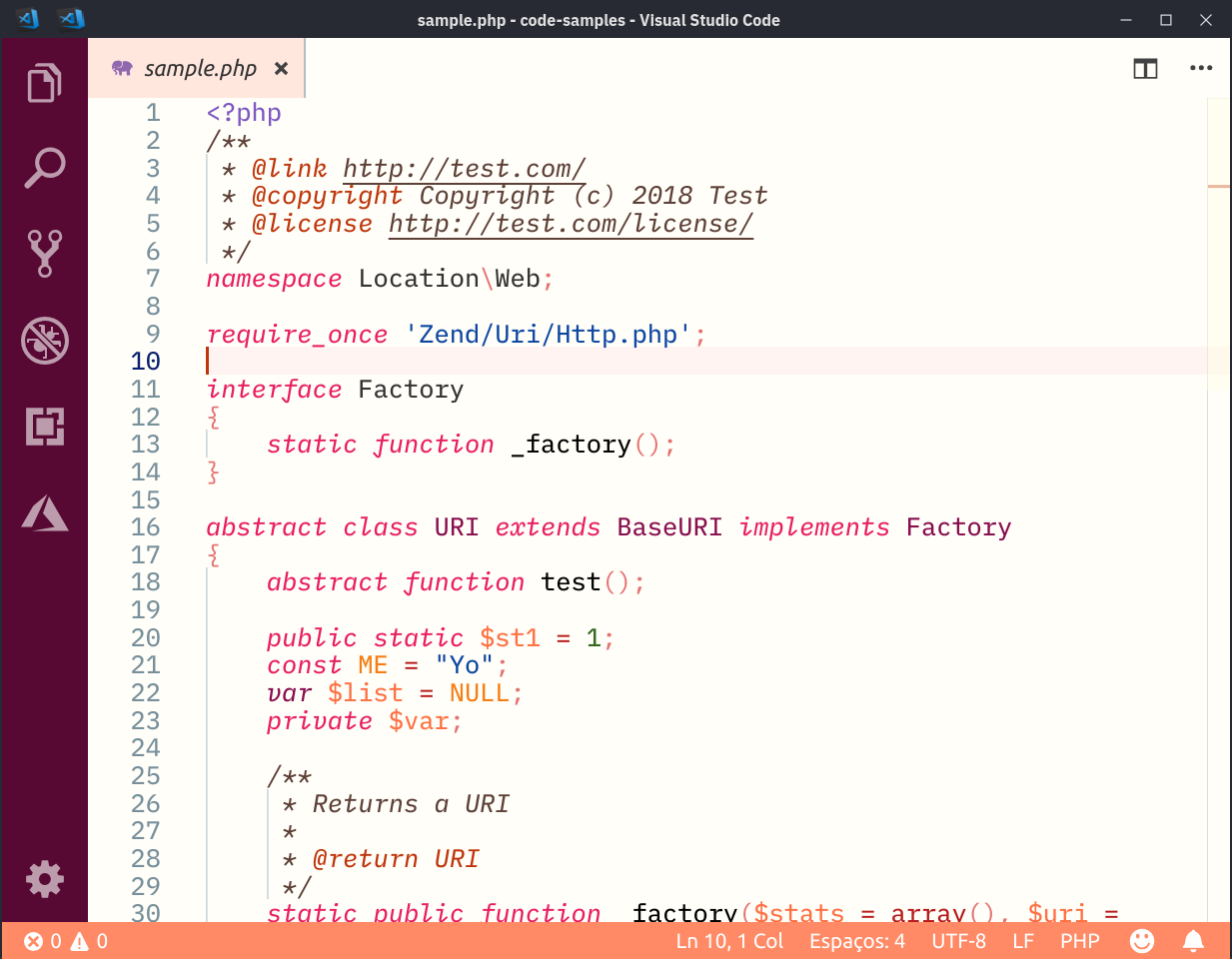Screen dimensions: 1232x959
Task: Click the $list variable
Action: (365, 693)
